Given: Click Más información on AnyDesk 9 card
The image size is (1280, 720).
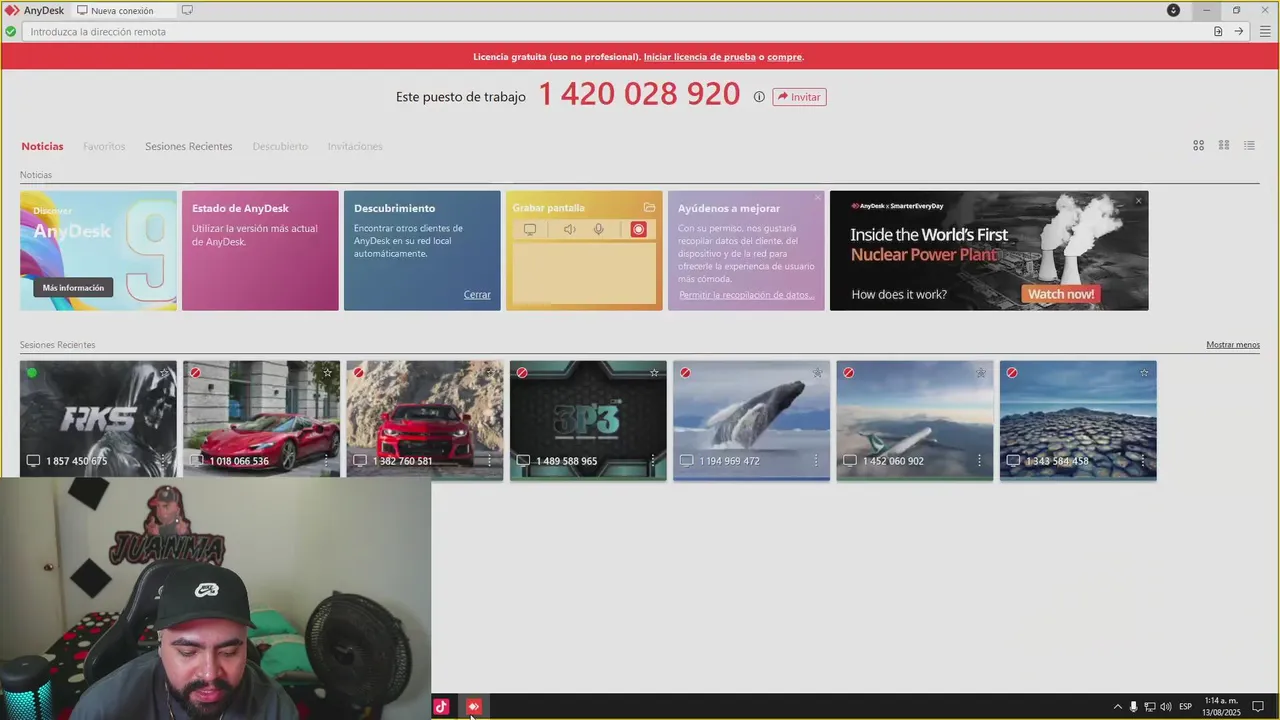Looking at the screenshot, I should (73, 288).
